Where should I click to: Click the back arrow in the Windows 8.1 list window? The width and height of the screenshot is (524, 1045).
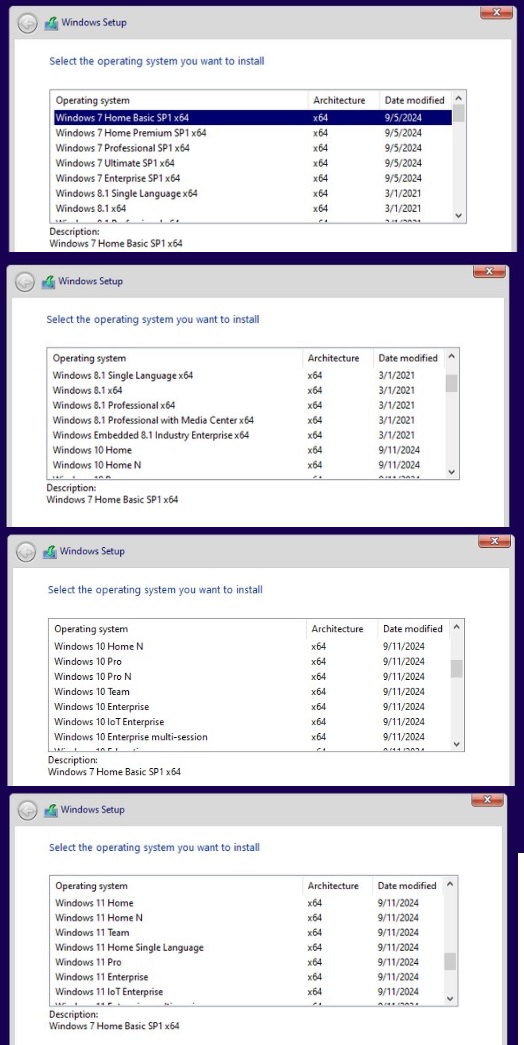25,282
